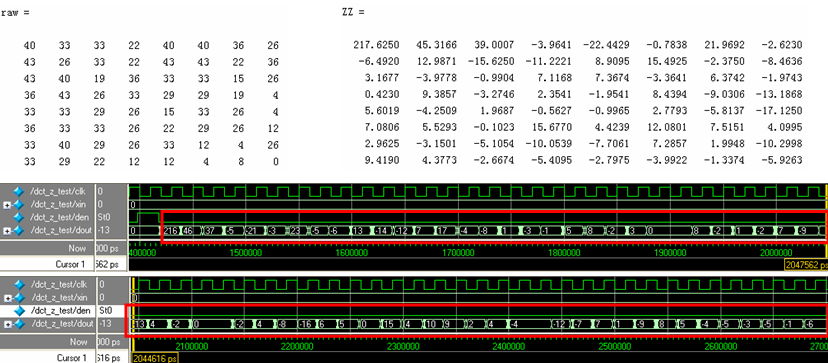828x363 pixels.
Task: Click the dout signal diamond icon in lower waveform panel
Action: [19, 324]
